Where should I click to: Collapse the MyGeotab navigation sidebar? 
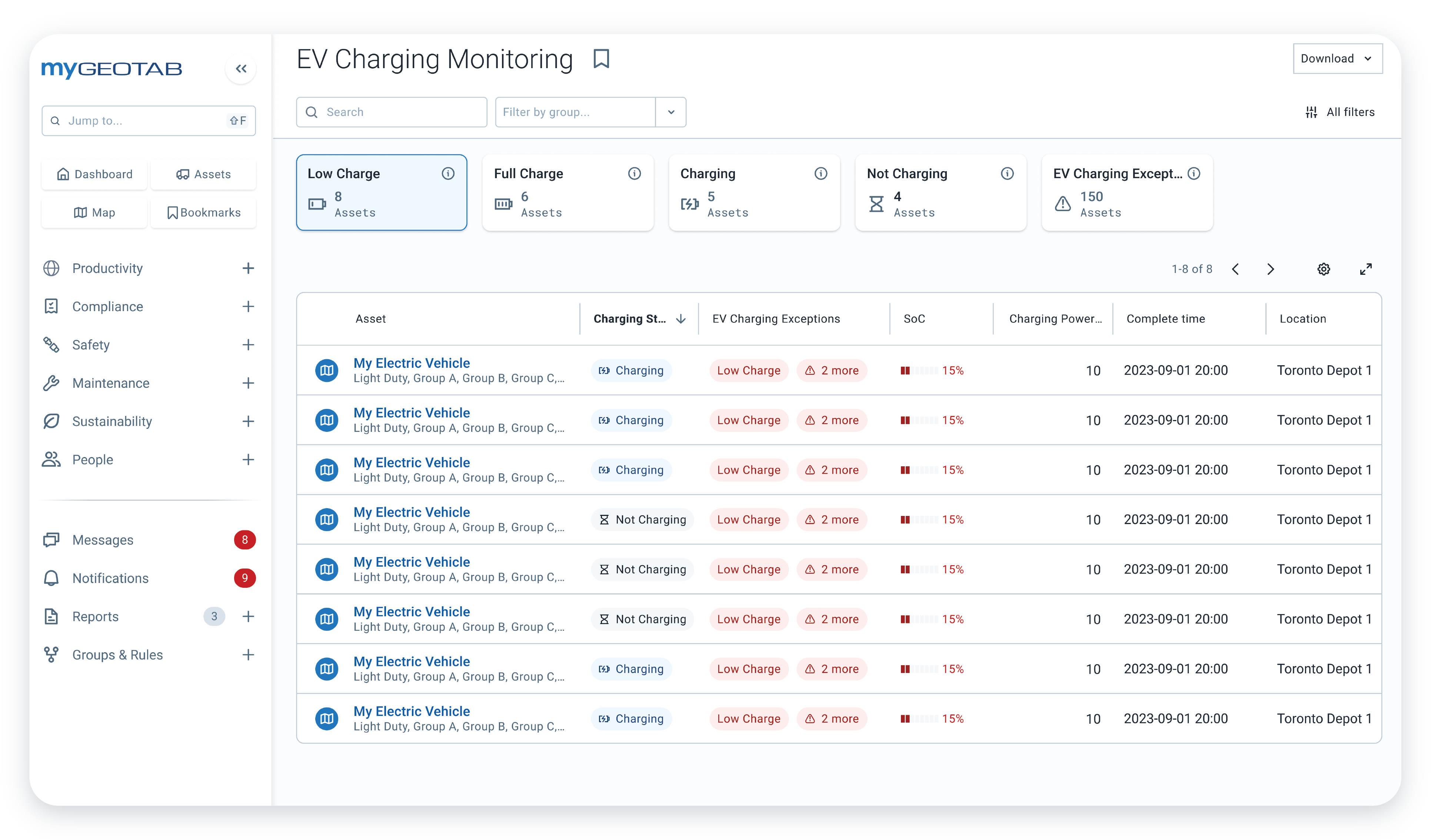pos(241,68)
